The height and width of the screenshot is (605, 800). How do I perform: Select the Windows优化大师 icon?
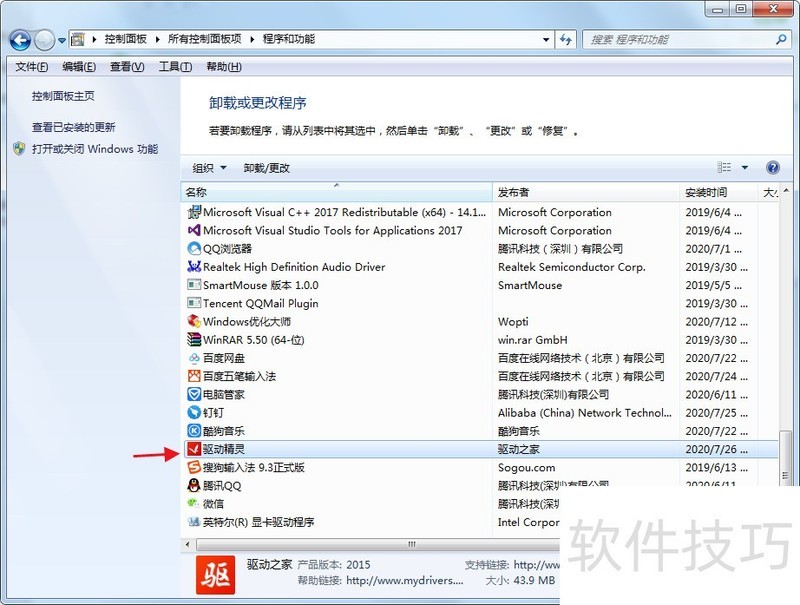click(x=194, y=321)
